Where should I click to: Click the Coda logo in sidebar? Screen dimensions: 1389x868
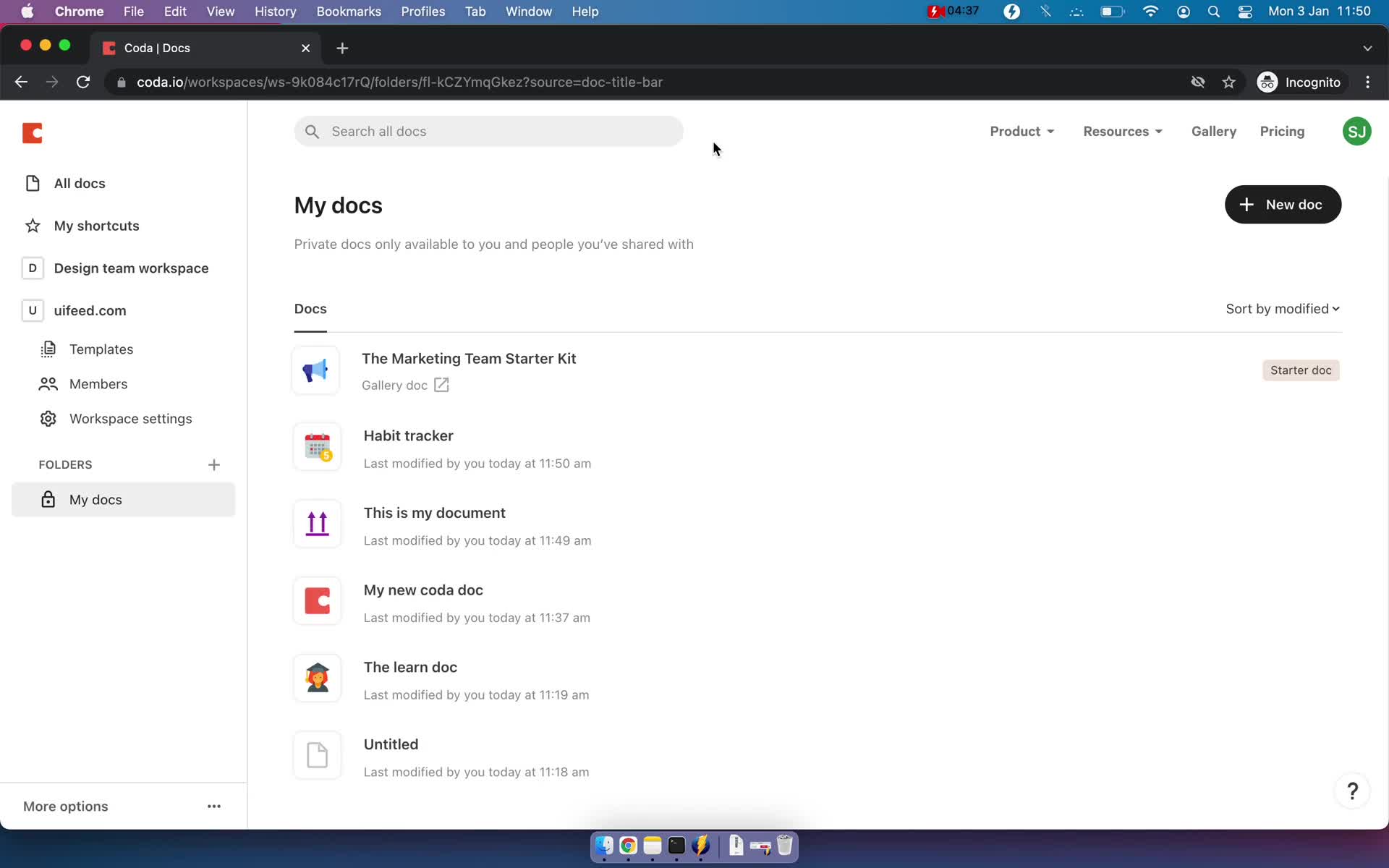click(x=33, y=133)
